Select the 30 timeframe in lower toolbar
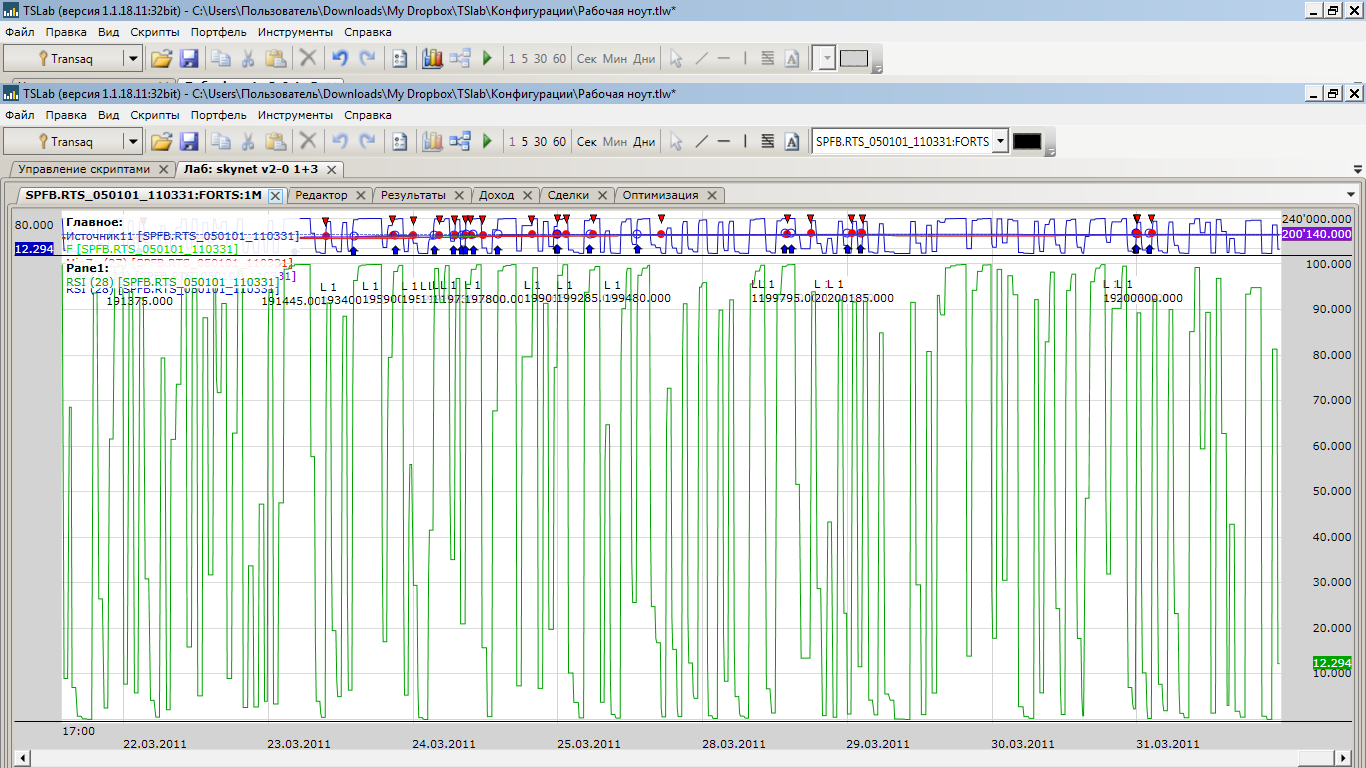1366x768 pixels. [540, 142]
